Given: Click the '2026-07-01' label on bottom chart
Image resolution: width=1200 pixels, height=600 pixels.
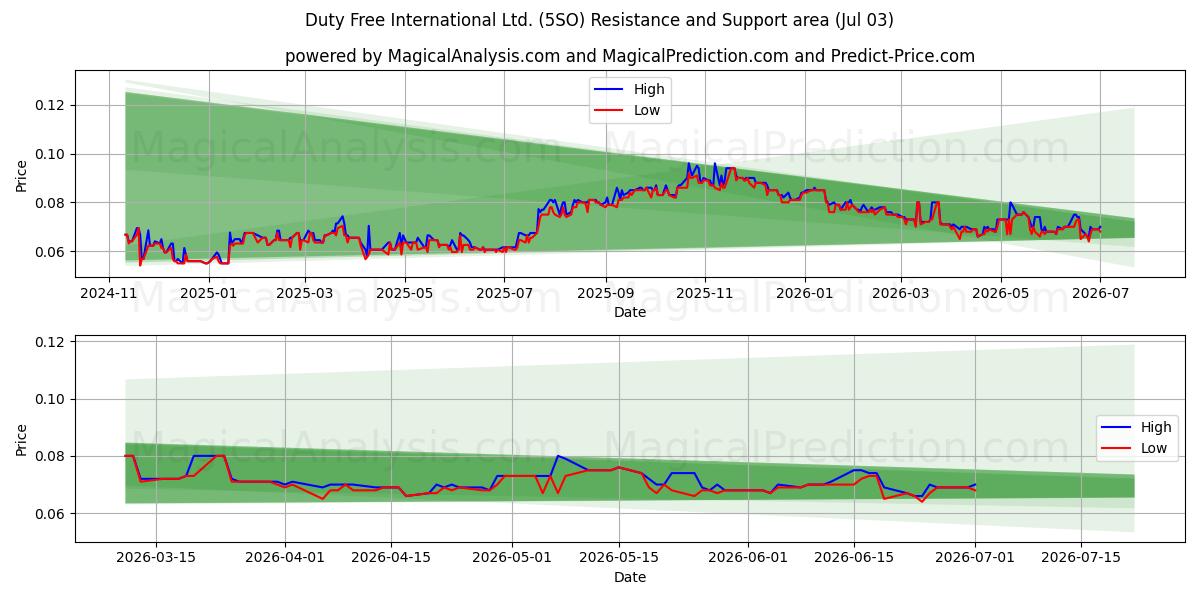Looking at the screenshot, I should click(x=975, y=558).
